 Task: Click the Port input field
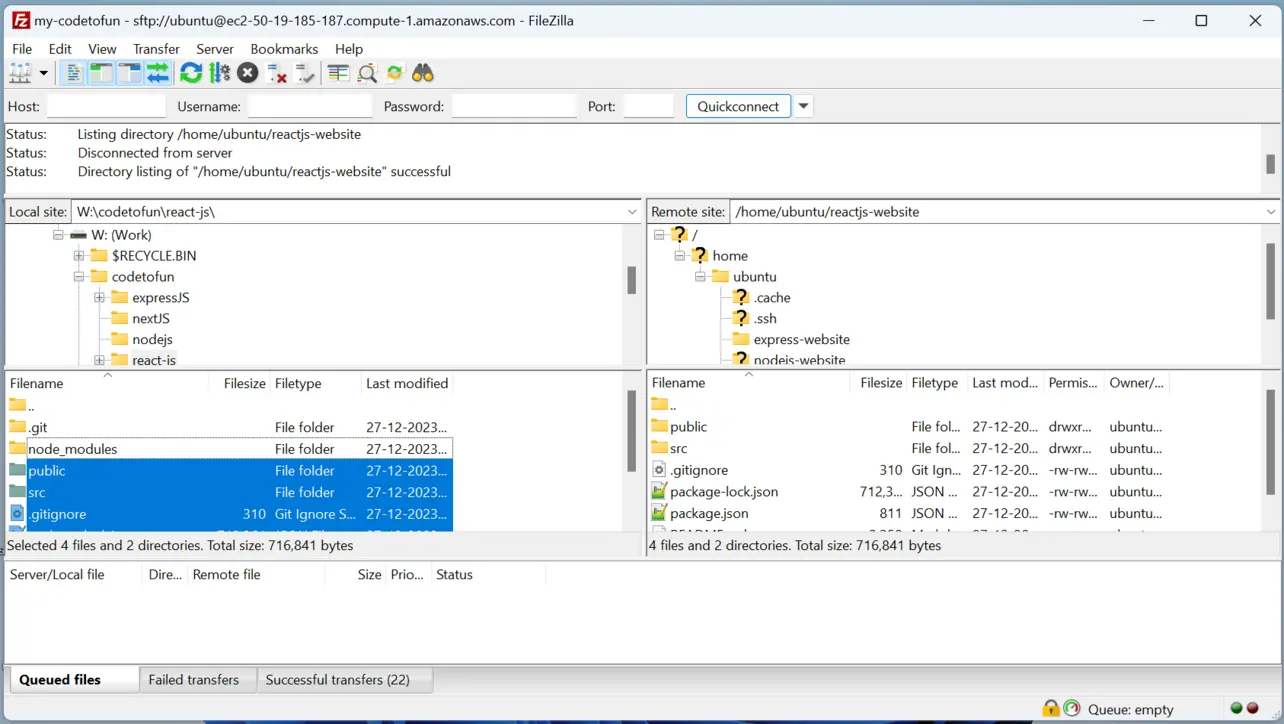(x=649, y=106)
